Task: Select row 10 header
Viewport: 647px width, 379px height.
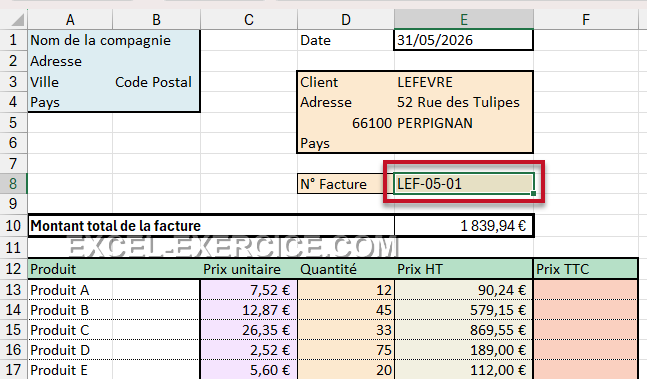Action: coord(13,226)
